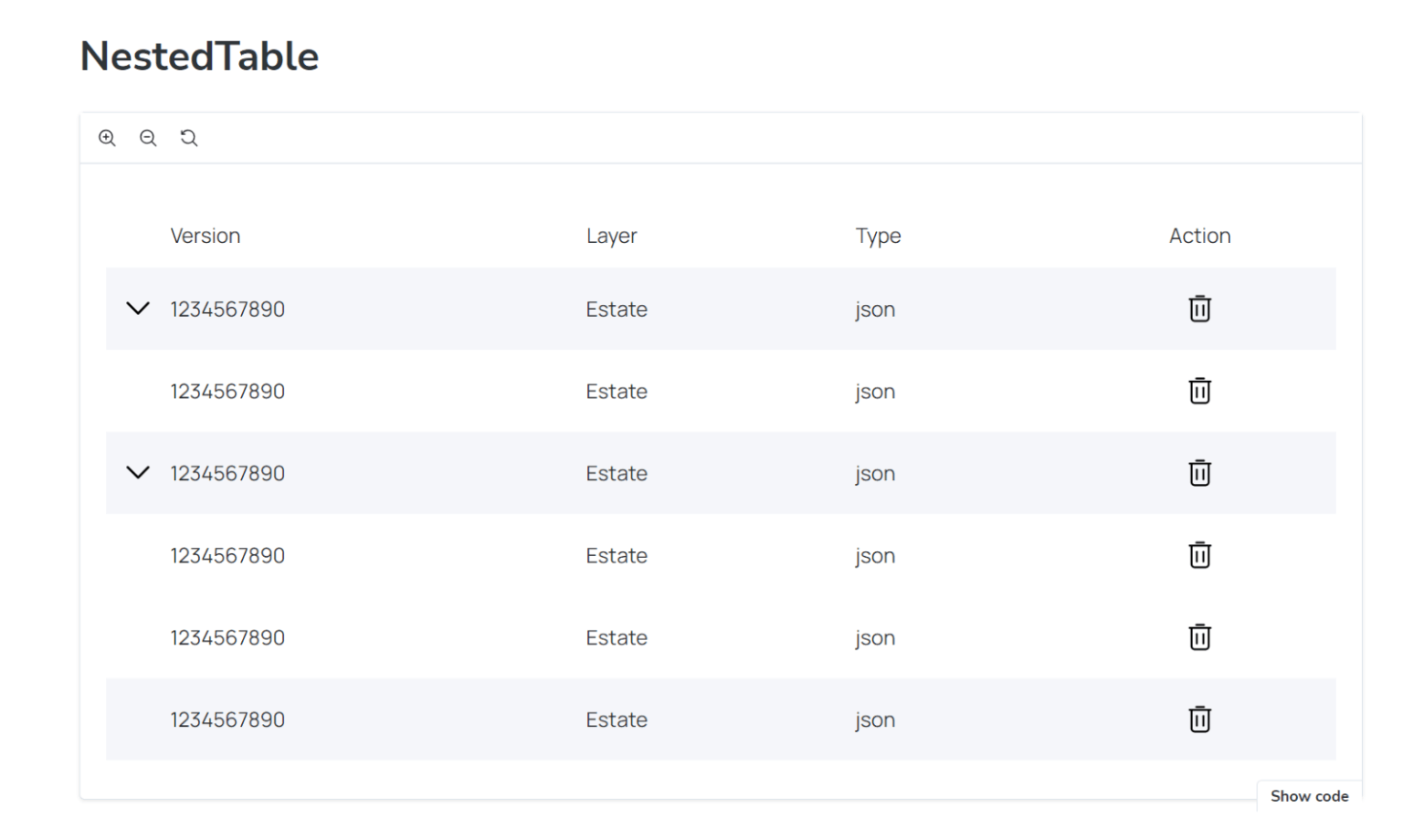
Task: Select the highlighted bottom Estate row
Action: (x=617, y=719)
